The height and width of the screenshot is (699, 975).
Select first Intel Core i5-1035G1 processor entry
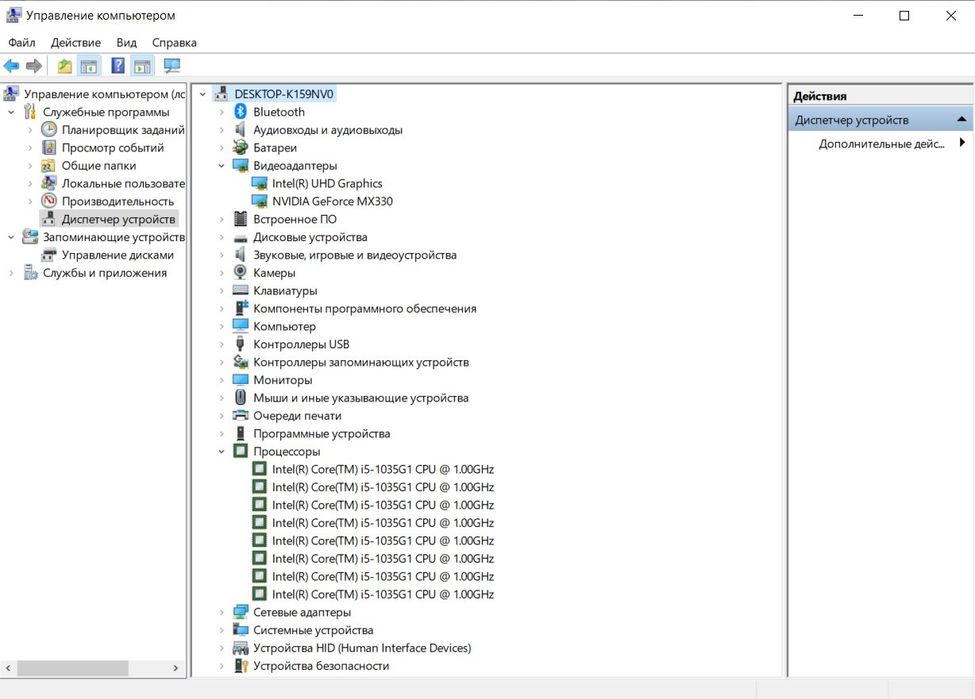[x=382, y=469]
